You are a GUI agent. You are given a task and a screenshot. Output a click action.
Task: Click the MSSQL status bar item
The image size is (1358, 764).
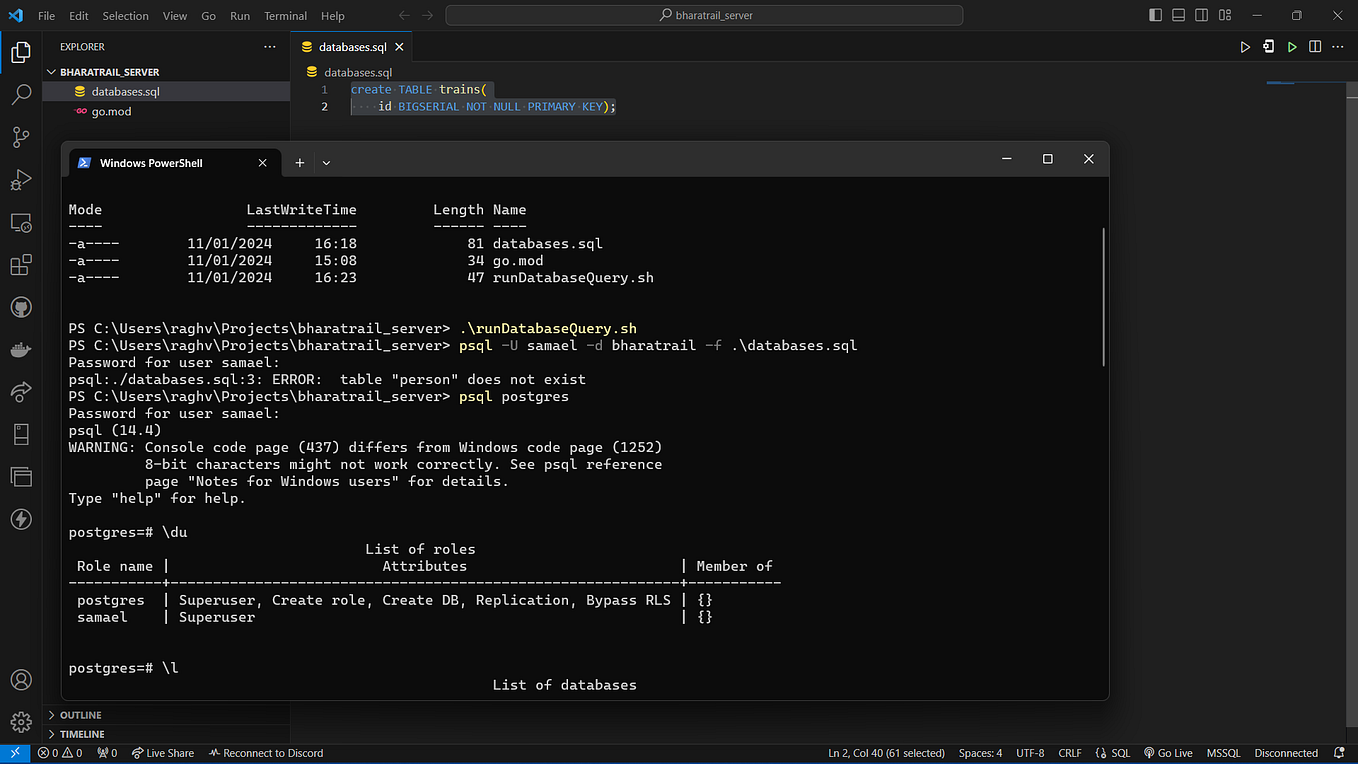click(1223, 753)
